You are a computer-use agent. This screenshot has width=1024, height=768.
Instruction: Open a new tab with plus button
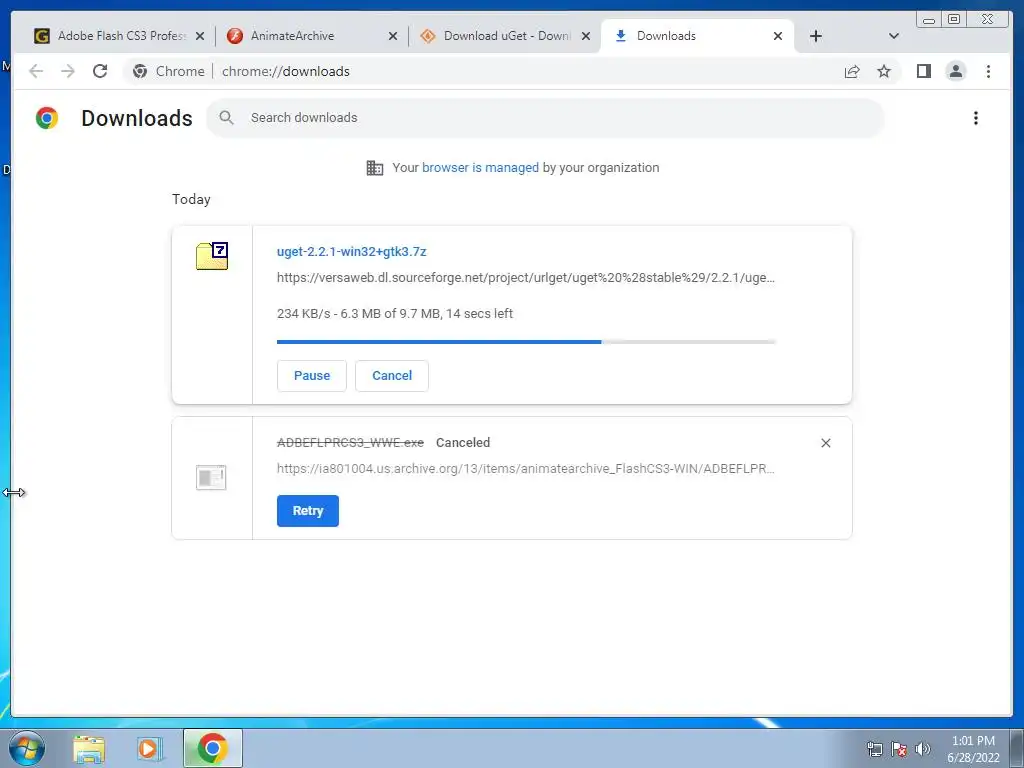(816, 36)
